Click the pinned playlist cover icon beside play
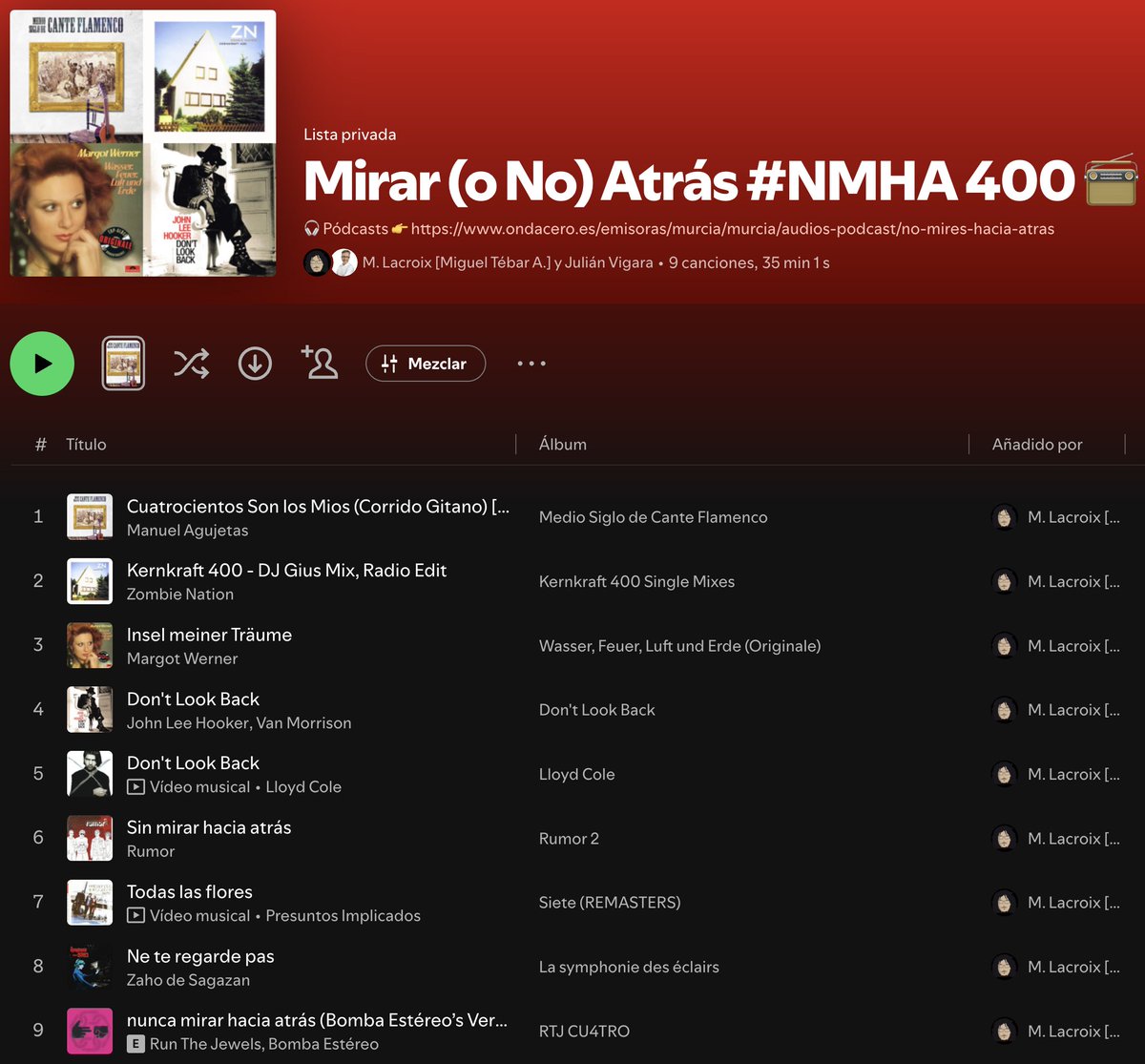Image resolution: width=1145 pixels, height=1064 pixels. (124, 364)
